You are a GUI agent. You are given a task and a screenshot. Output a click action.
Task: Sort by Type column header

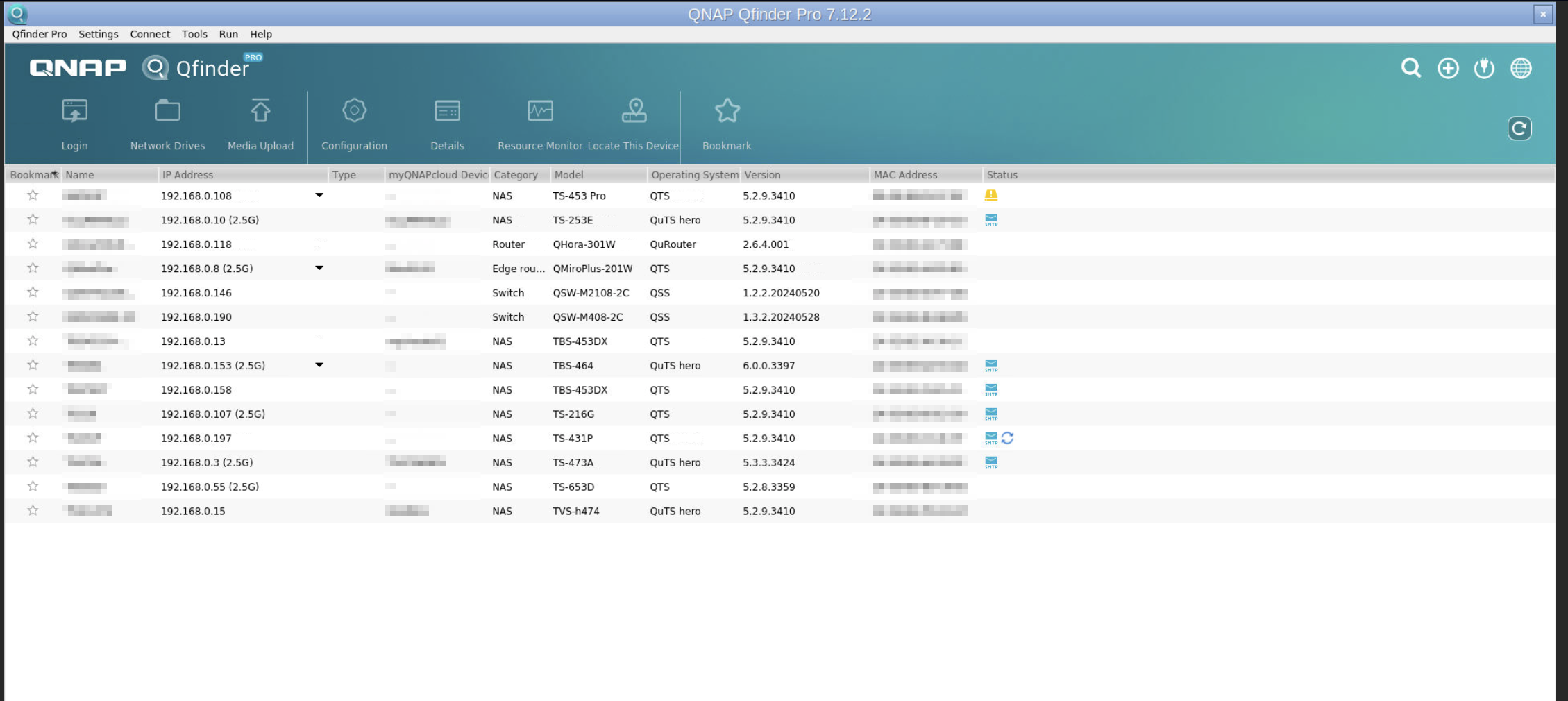[356, 175]
